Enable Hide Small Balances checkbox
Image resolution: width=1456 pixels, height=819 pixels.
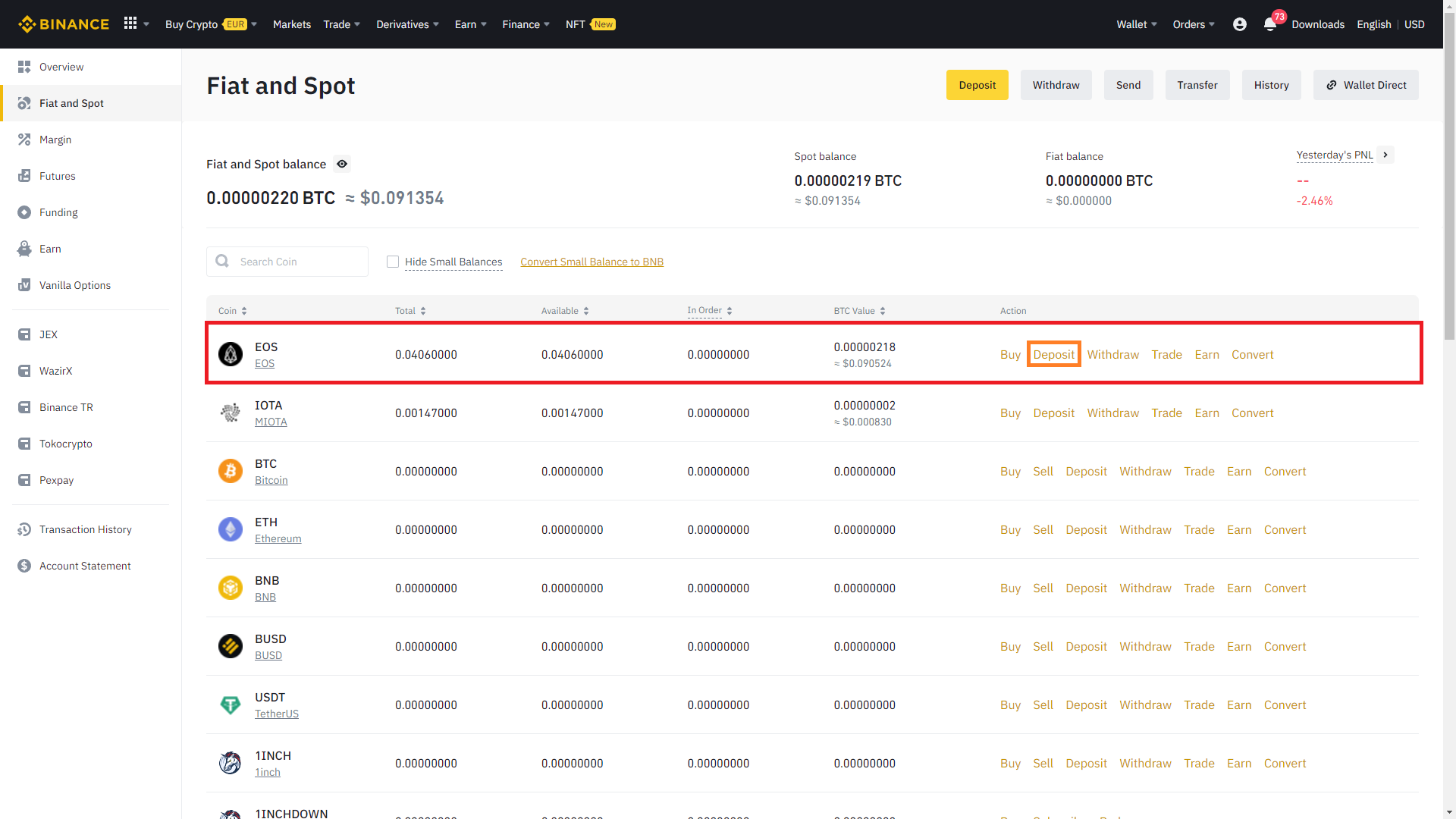point(393,262)
